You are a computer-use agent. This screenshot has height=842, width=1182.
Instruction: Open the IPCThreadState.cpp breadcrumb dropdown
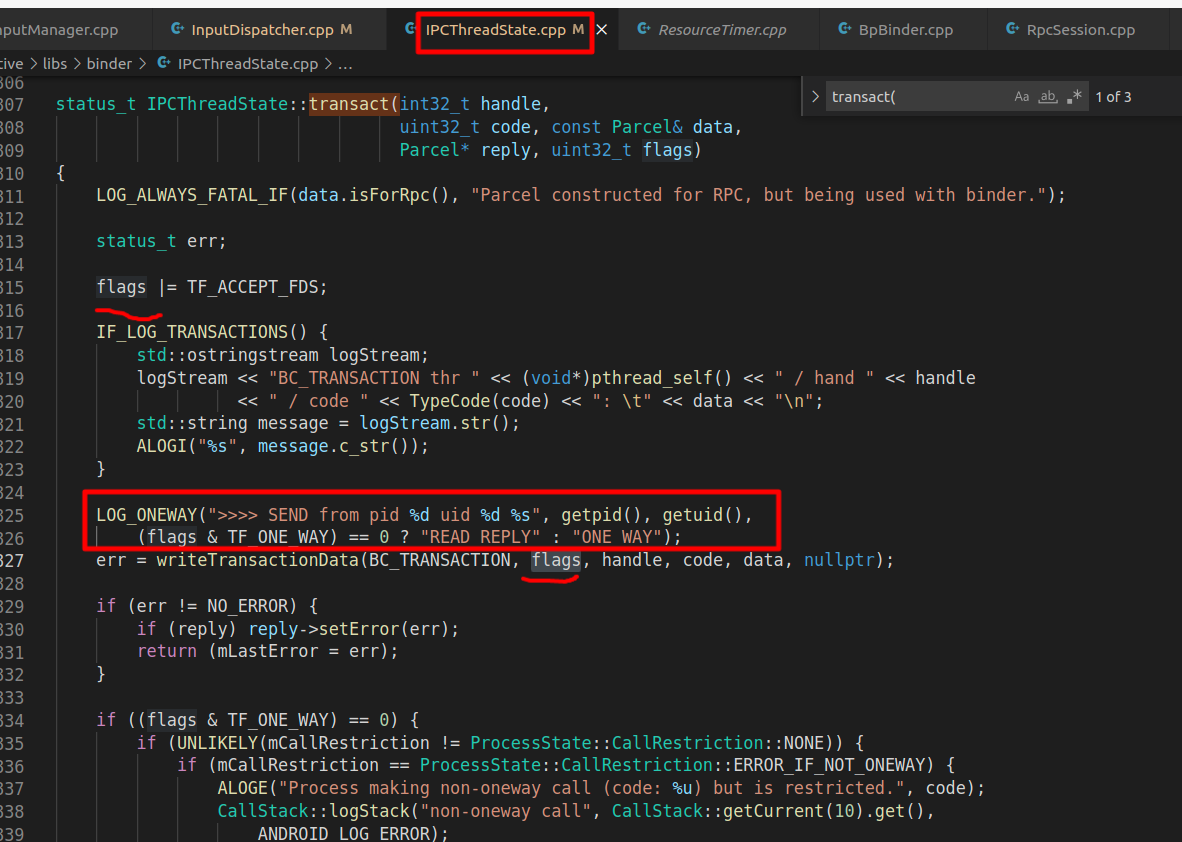coord(247,64)
